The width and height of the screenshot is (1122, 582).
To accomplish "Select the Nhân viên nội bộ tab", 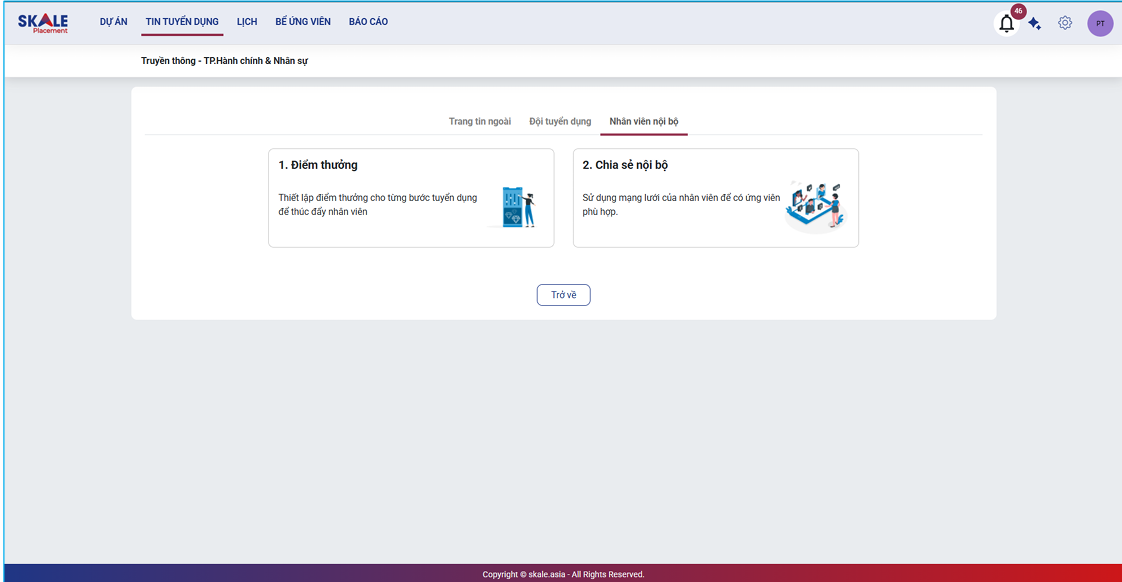I will (x=644, y=122).
